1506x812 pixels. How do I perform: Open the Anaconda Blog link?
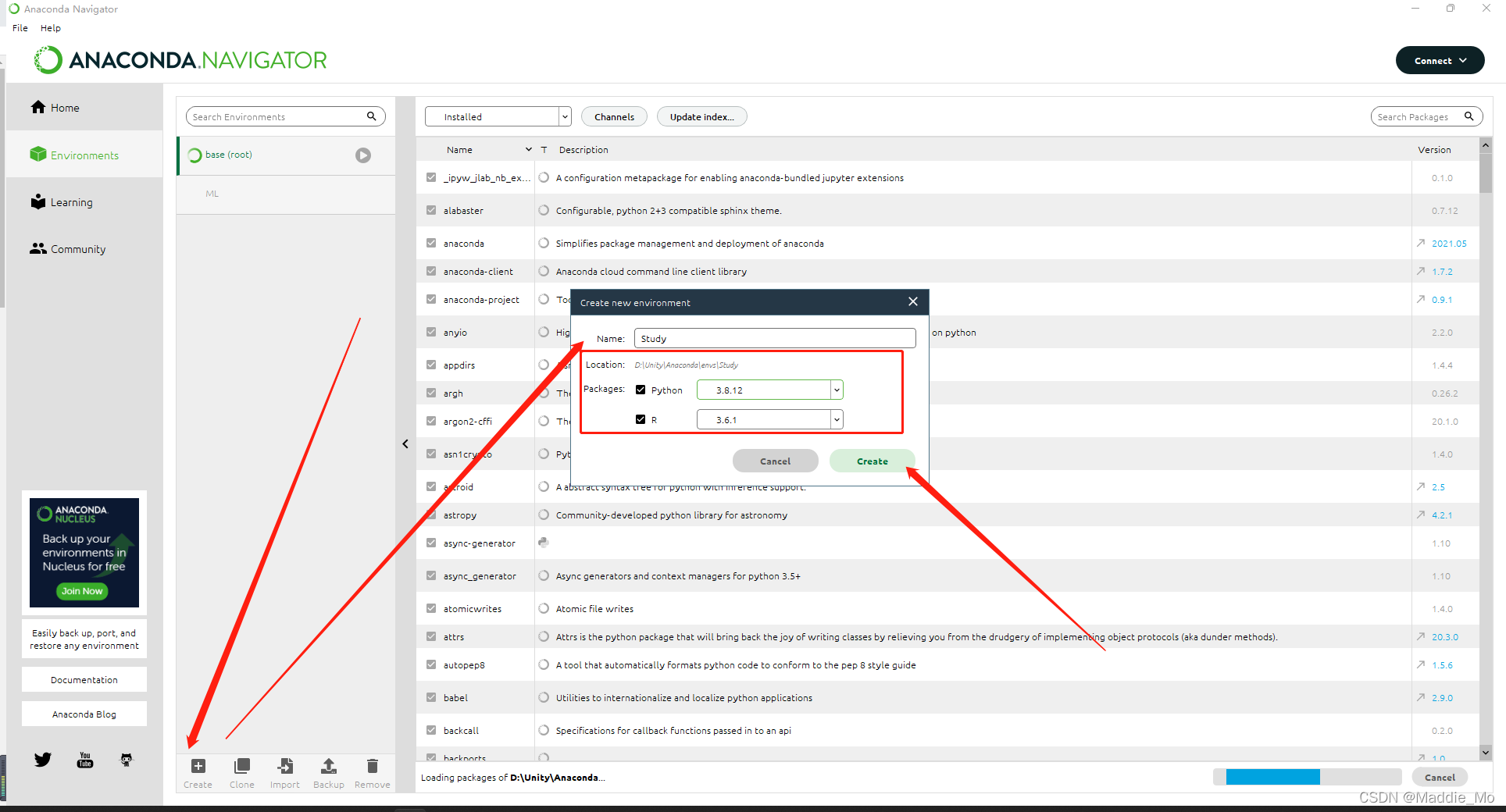coord(84,714)
